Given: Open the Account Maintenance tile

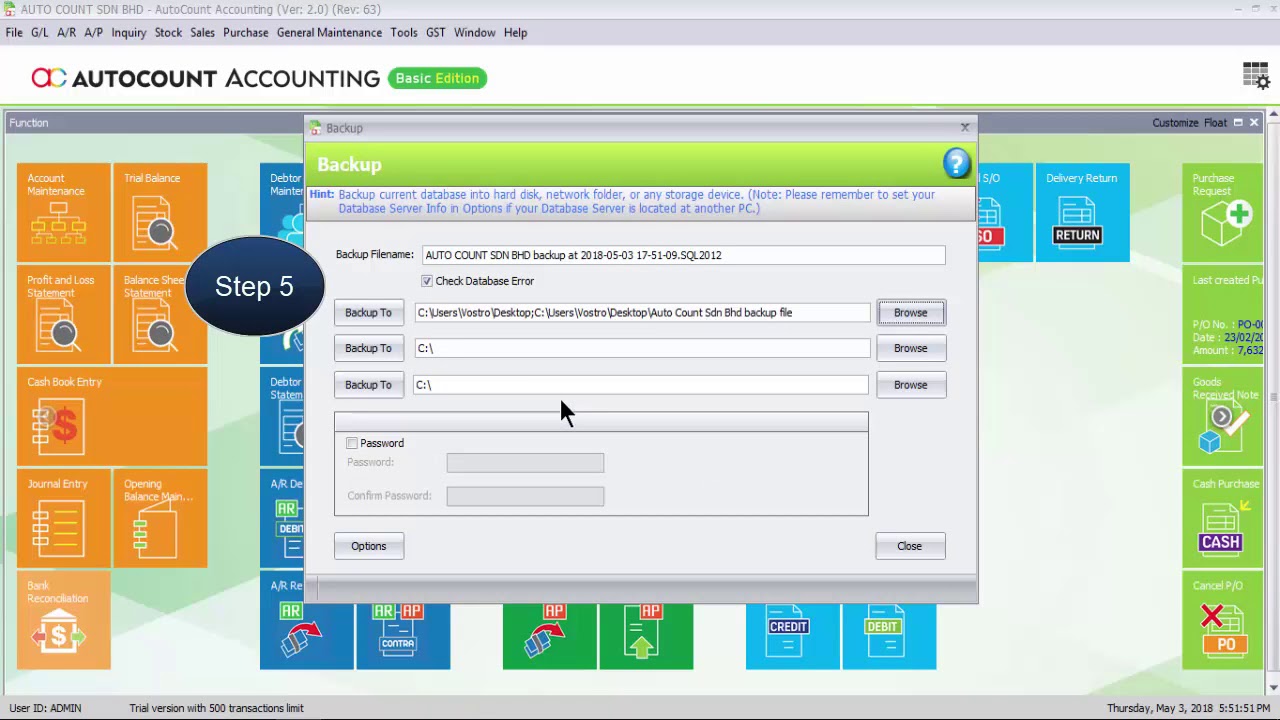Looking at the screenshot, I should point(63,212).
